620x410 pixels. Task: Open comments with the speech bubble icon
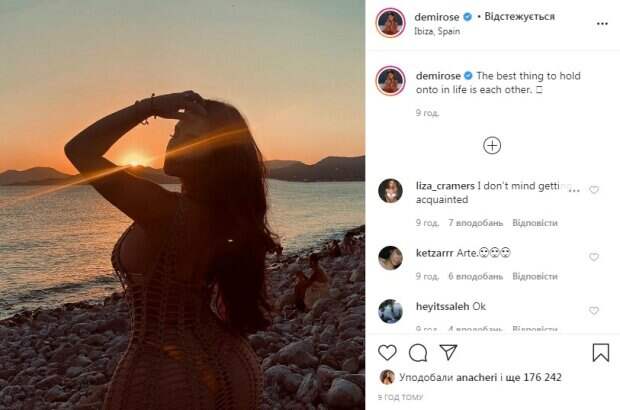(418, 352)
